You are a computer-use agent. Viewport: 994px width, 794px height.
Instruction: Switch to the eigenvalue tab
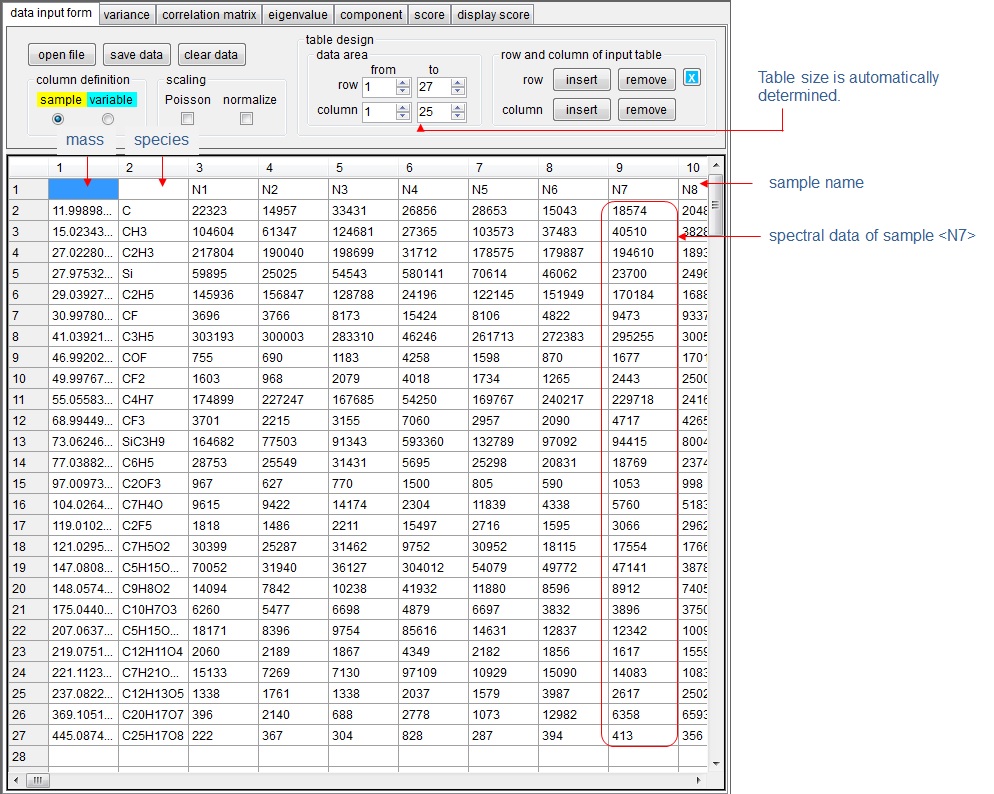(300, 14)
